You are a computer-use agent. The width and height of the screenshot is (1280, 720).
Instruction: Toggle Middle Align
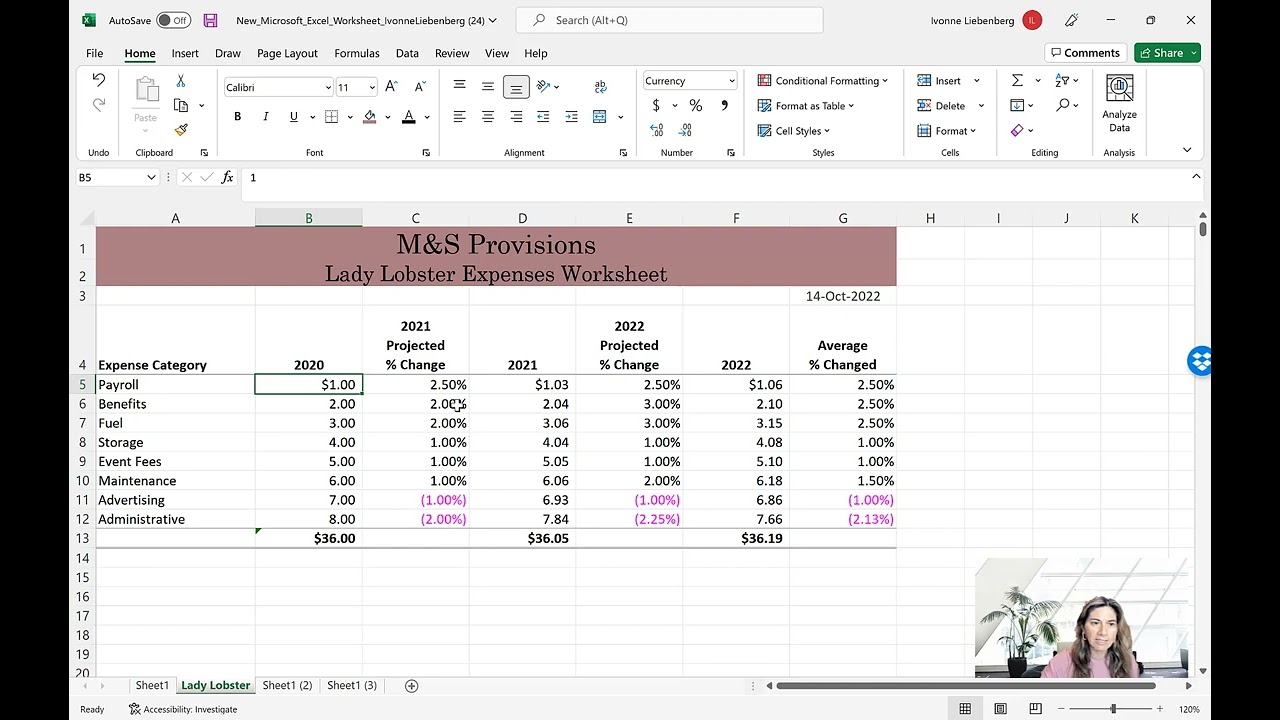tap(488, 87)
